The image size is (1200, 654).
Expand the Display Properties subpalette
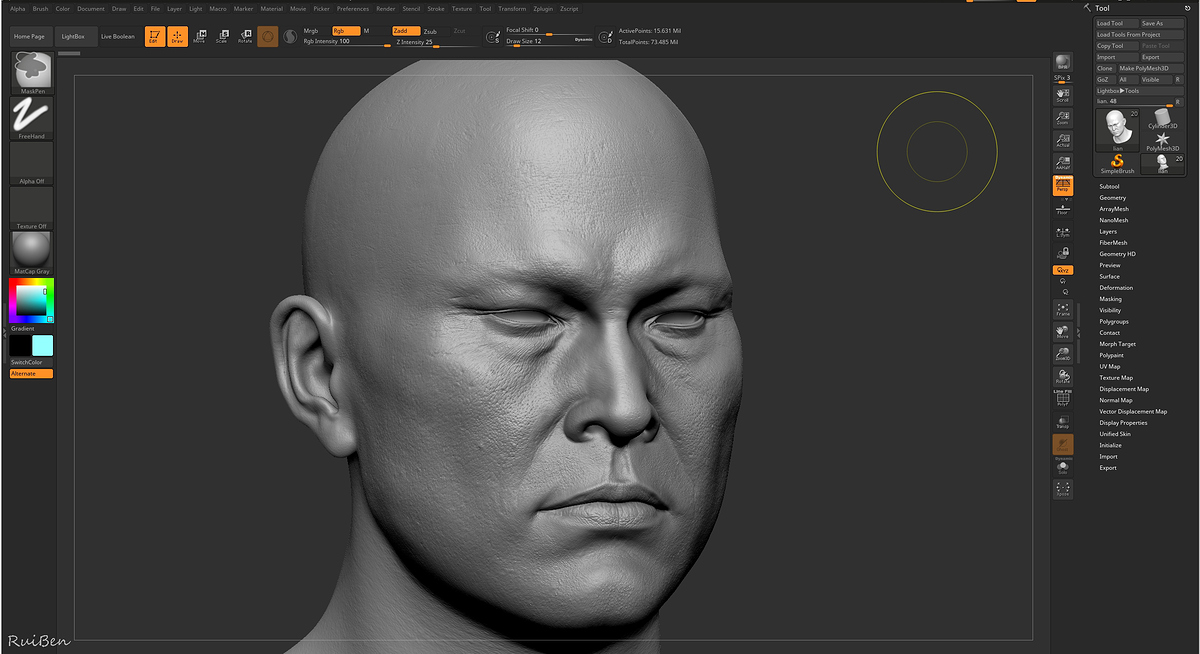[1124, 423]
